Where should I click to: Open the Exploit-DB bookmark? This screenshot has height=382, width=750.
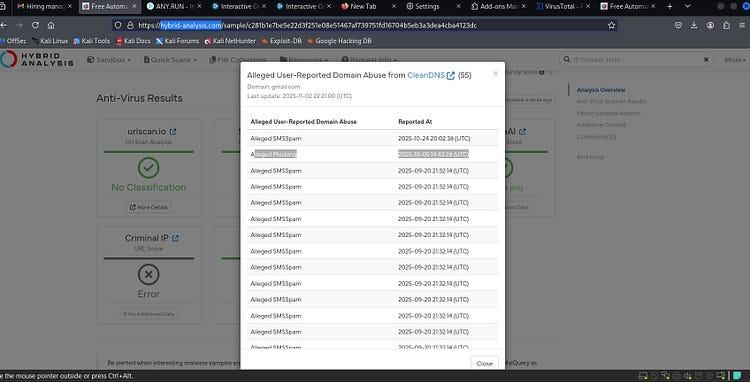(282, 41)
